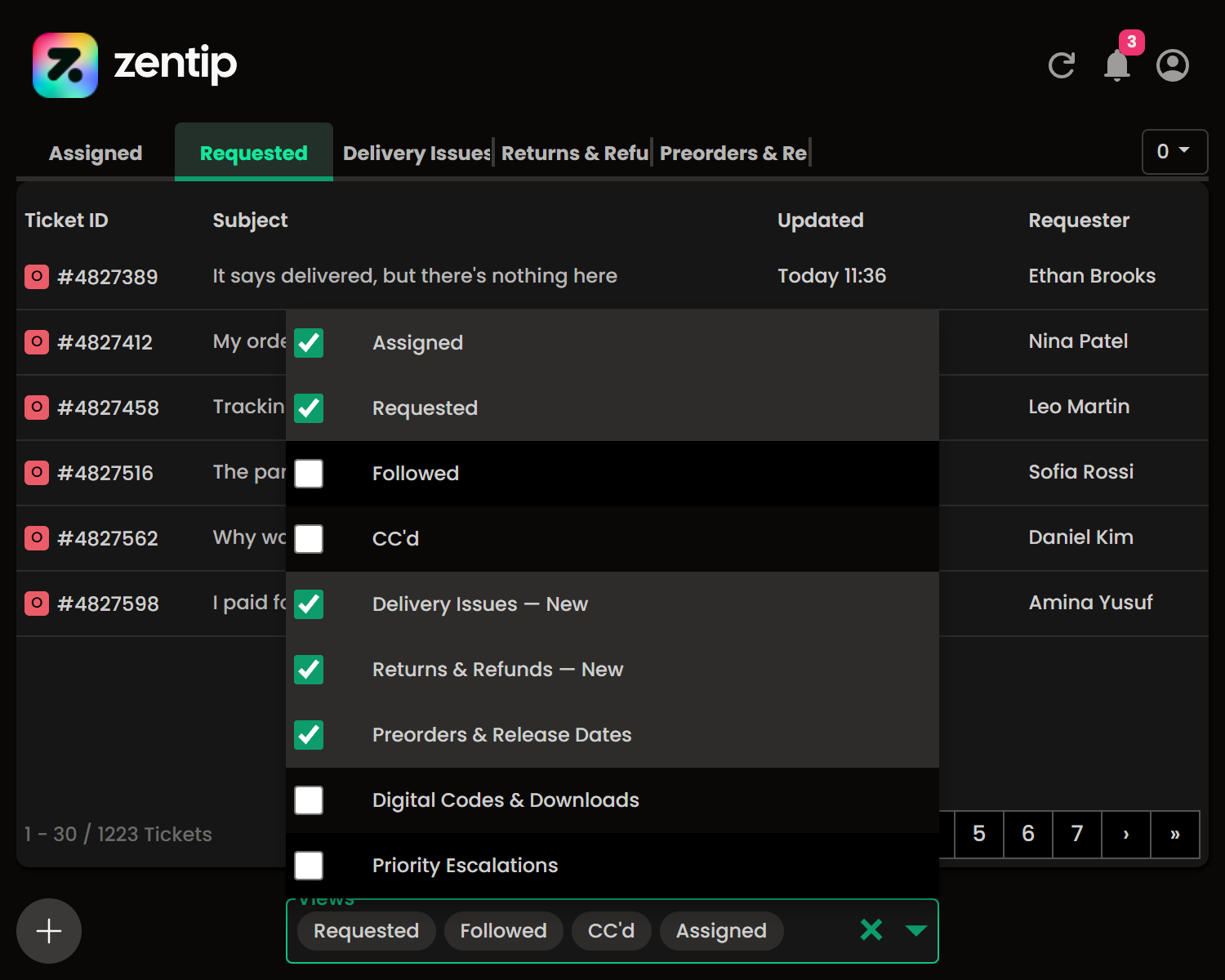1225x980 pixels.
Task: Click status icon for ticket #4827412
Action: click(37, 341)
